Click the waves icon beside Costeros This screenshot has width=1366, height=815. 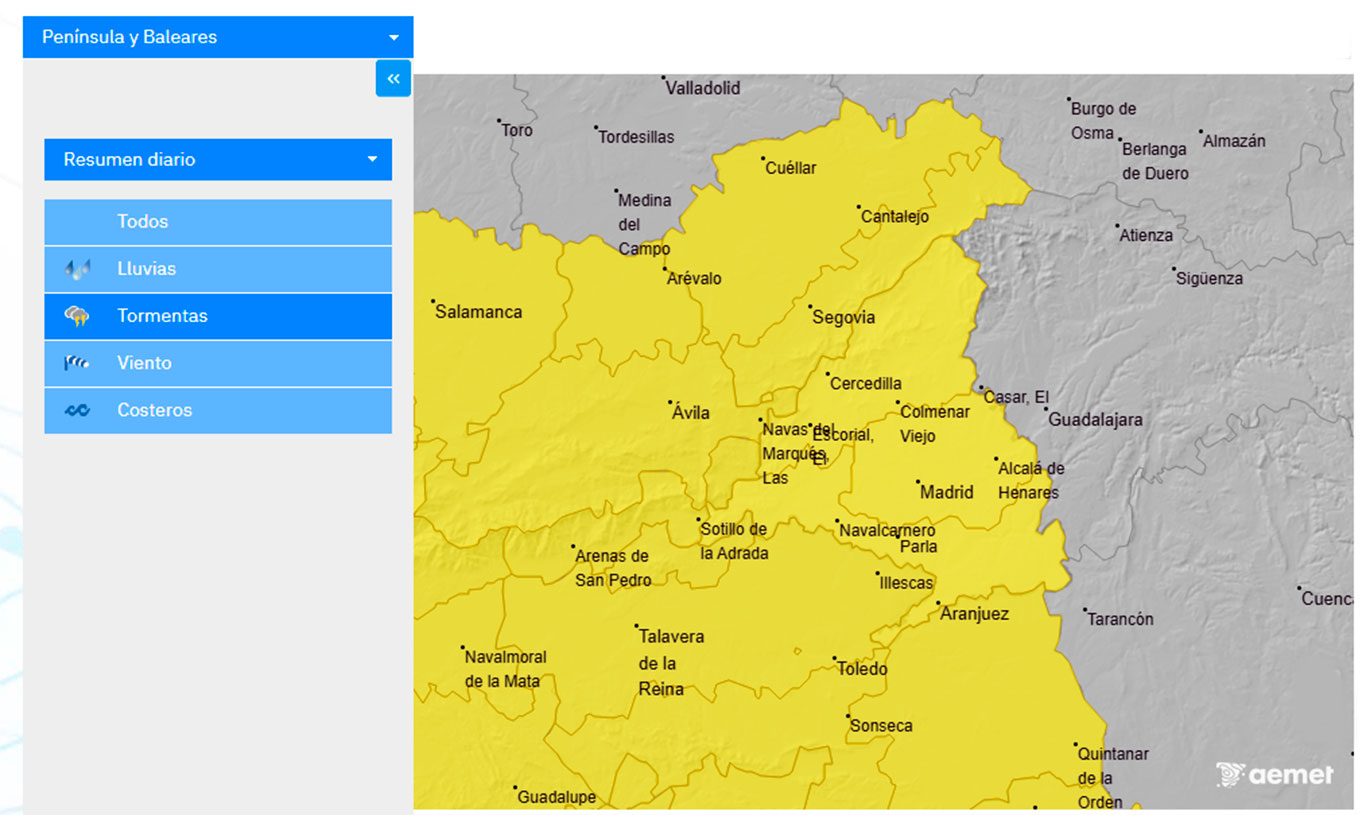tap(77, 410)
